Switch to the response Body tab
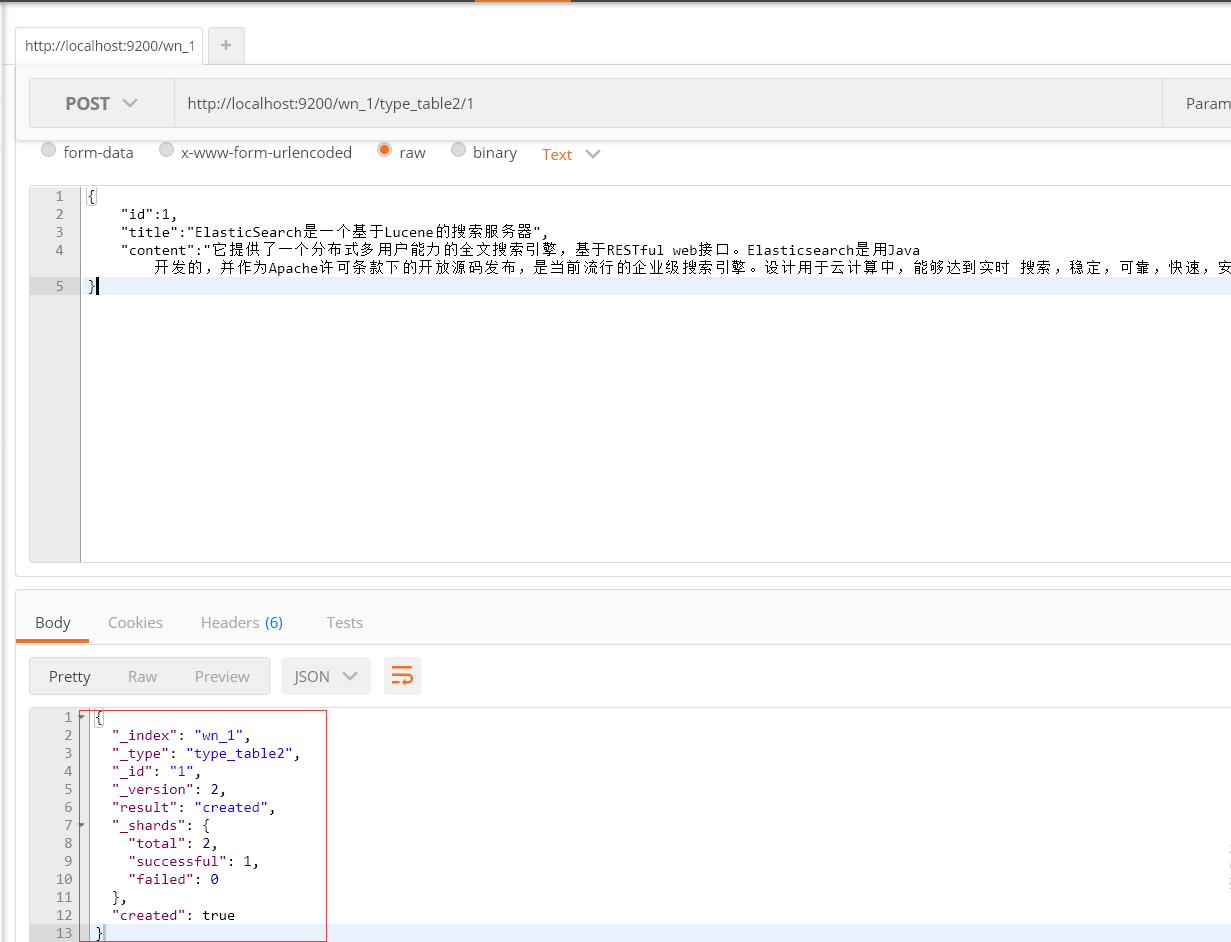This screenshot has width=1231, height=942. click(x=53, y=622)
